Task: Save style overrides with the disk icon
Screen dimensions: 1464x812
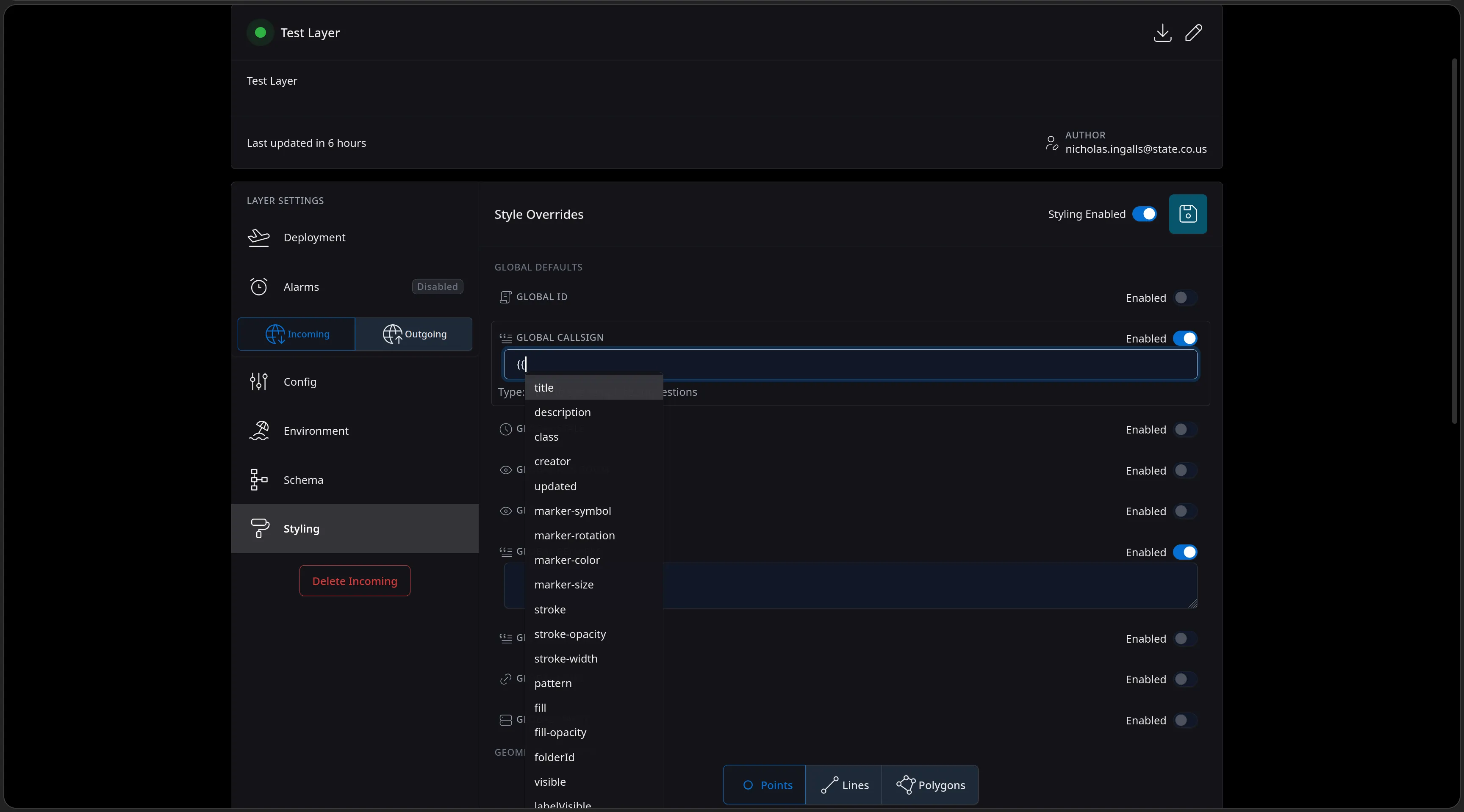Action: click(x=1188, y=214)
